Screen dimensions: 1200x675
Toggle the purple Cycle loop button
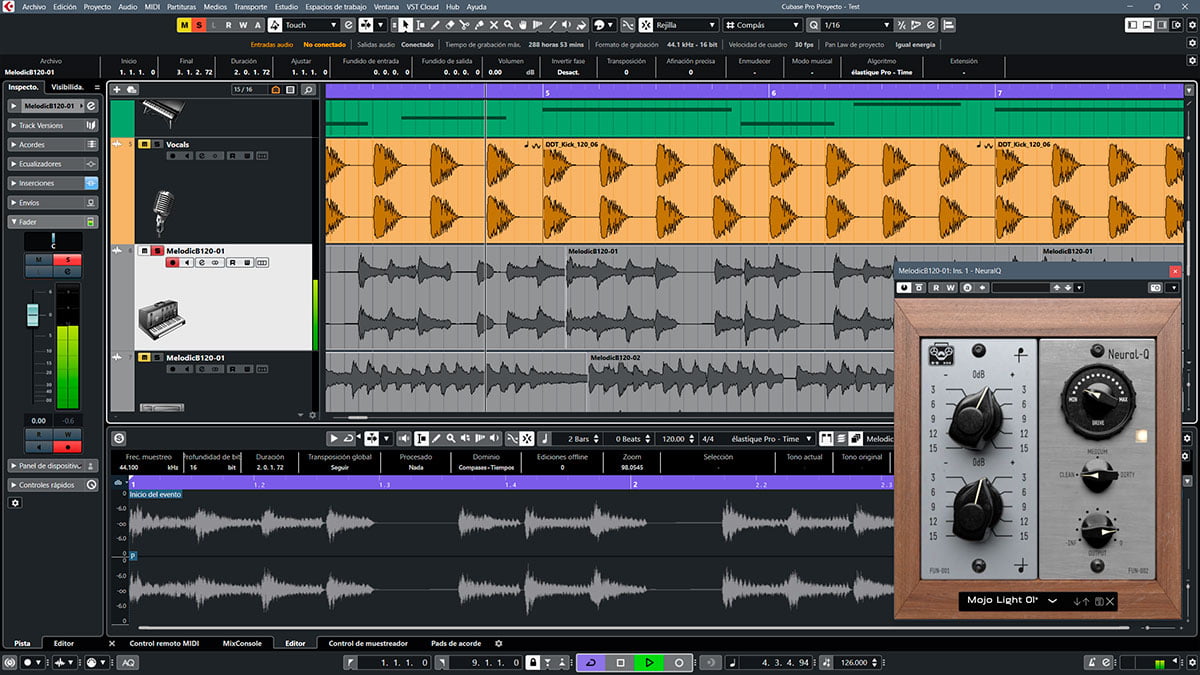coord(590,663)
